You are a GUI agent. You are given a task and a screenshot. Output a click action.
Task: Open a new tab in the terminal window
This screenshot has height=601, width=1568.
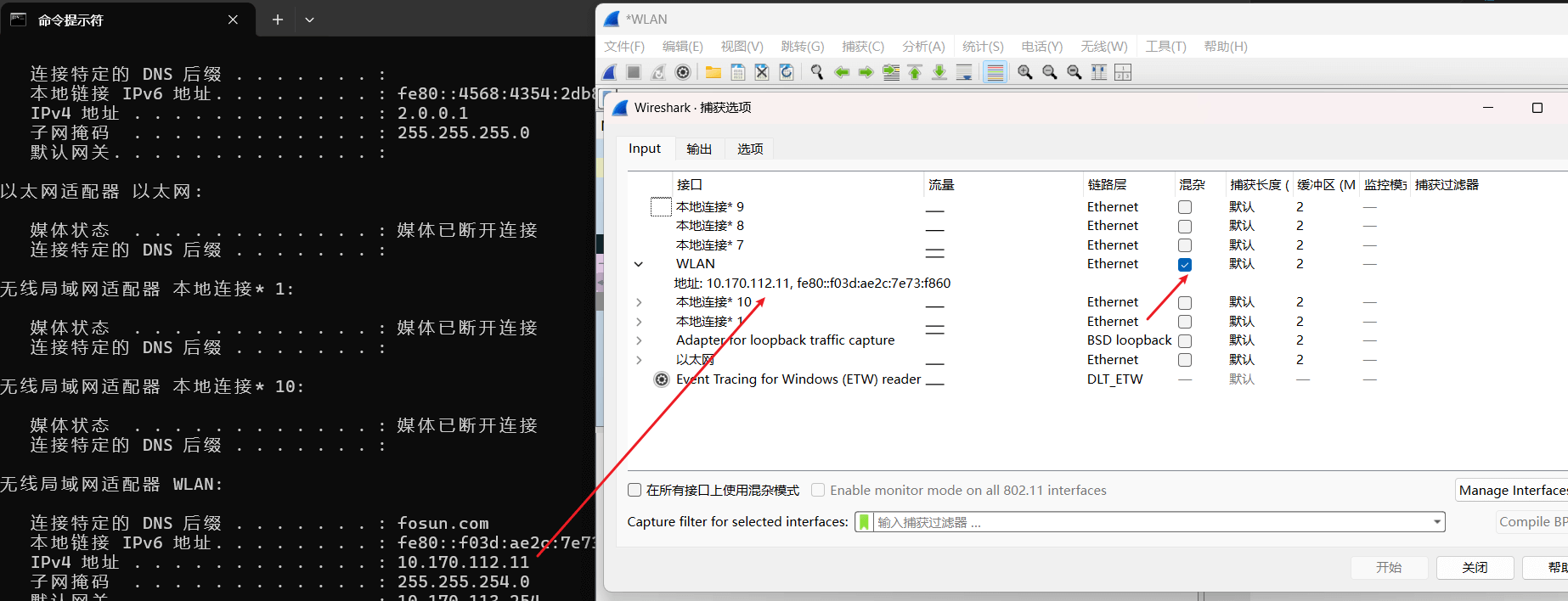click(x=278, y=20)
